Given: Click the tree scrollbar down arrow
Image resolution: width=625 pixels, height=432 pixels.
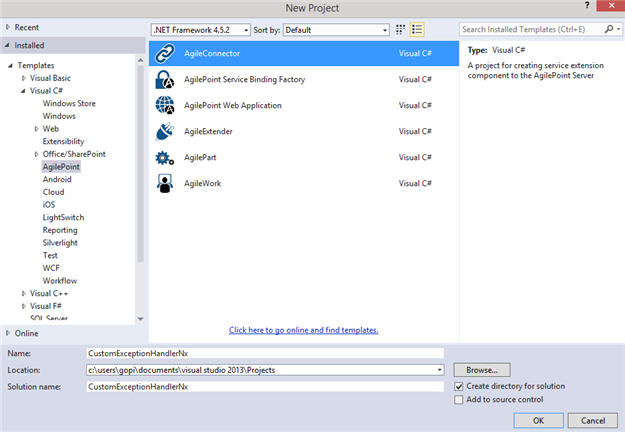Looking at the screenshot, I should [140, 319].
